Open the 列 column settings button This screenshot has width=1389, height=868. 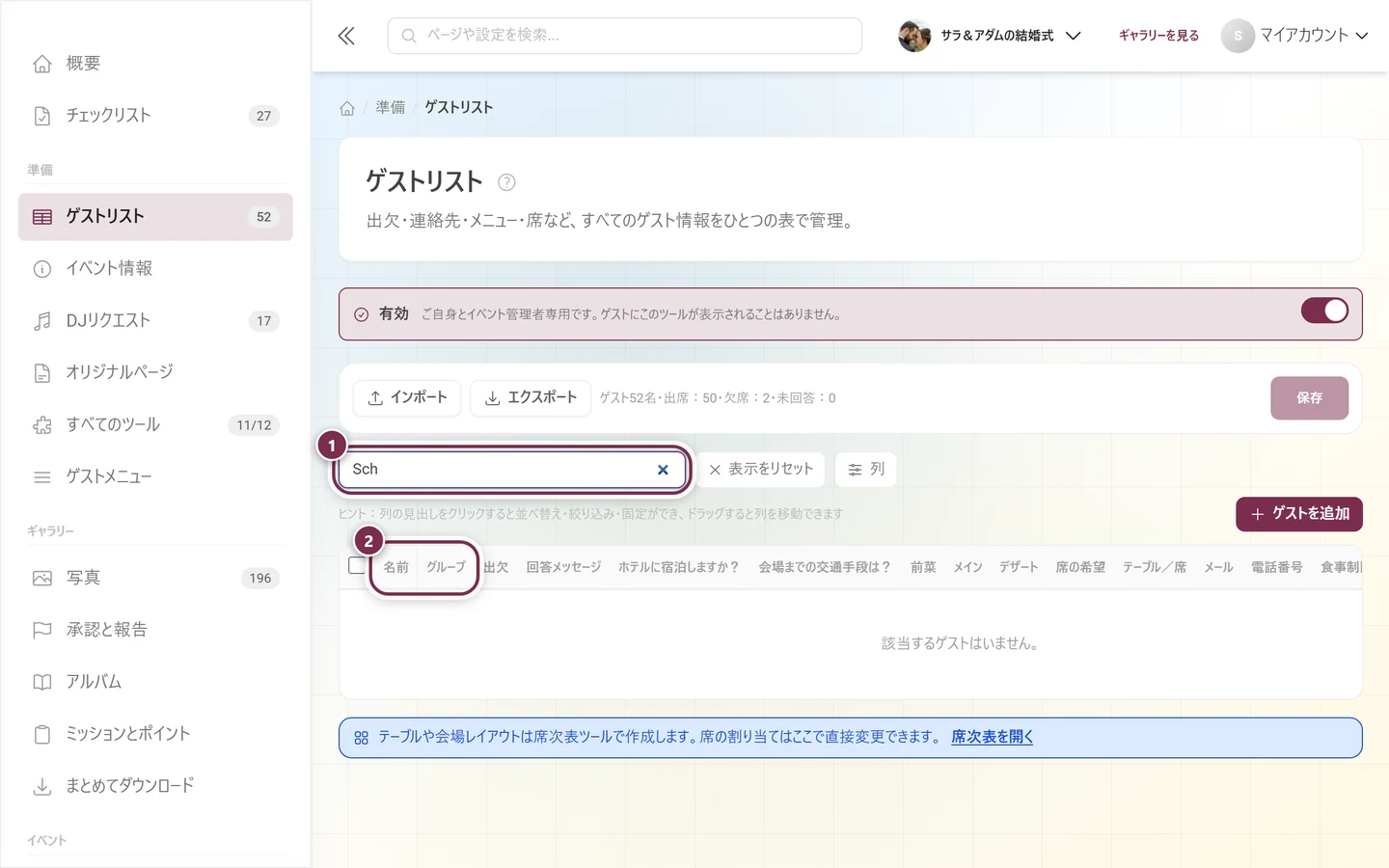tap(866, 470)
